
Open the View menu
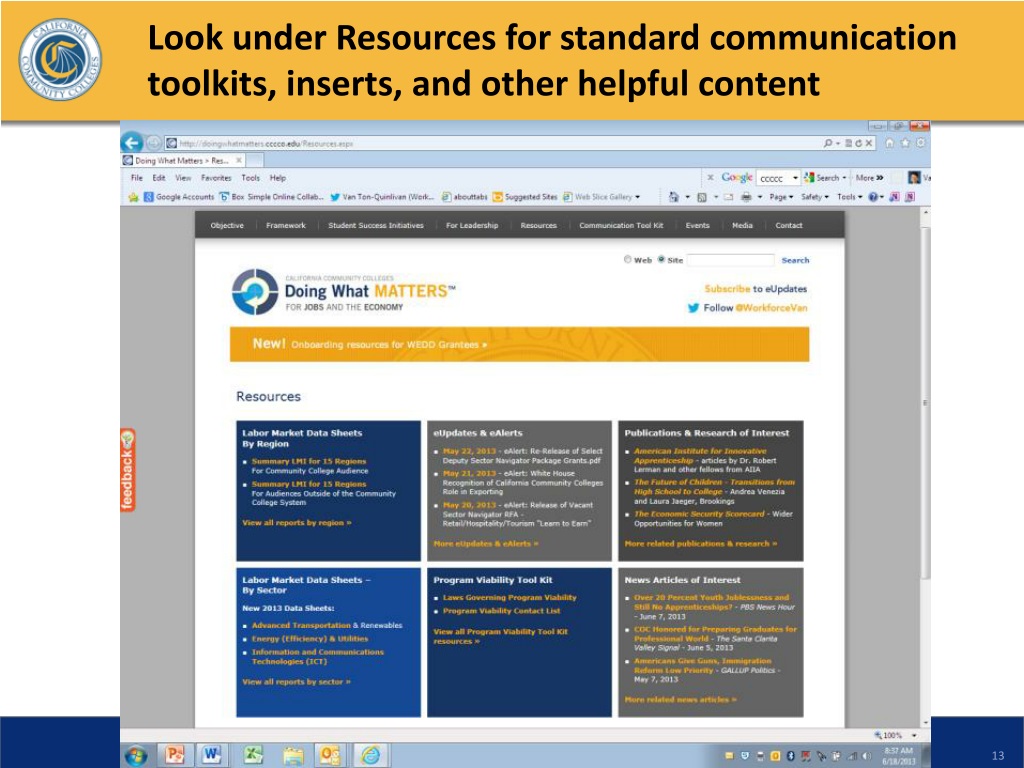(183, 178)
